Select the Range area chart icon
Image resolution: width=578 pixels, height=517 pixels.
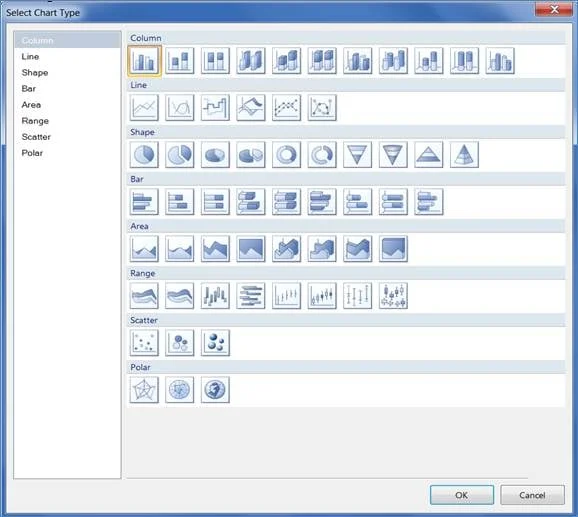point(144,296)
